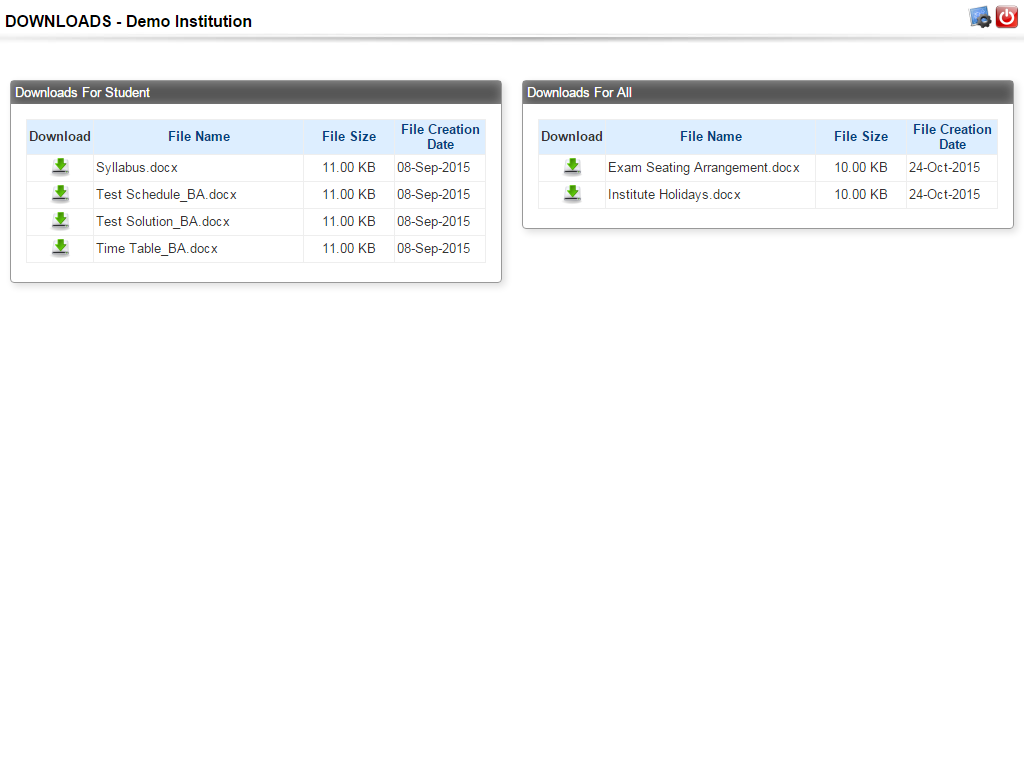Screen dimensions: 1024x768
Task: Click Download column header in Downloads For Student
Action: coord(59,136)
